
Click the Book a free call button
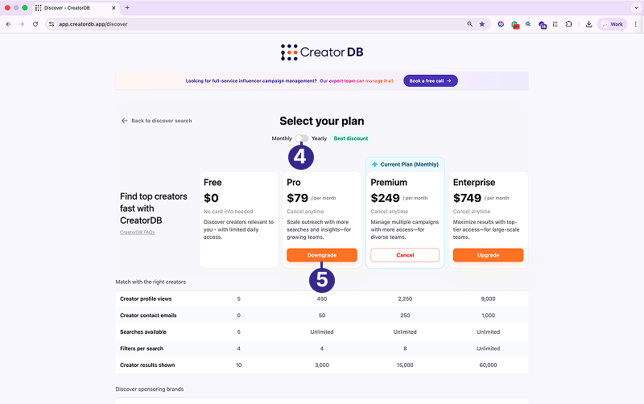[430, 81]
